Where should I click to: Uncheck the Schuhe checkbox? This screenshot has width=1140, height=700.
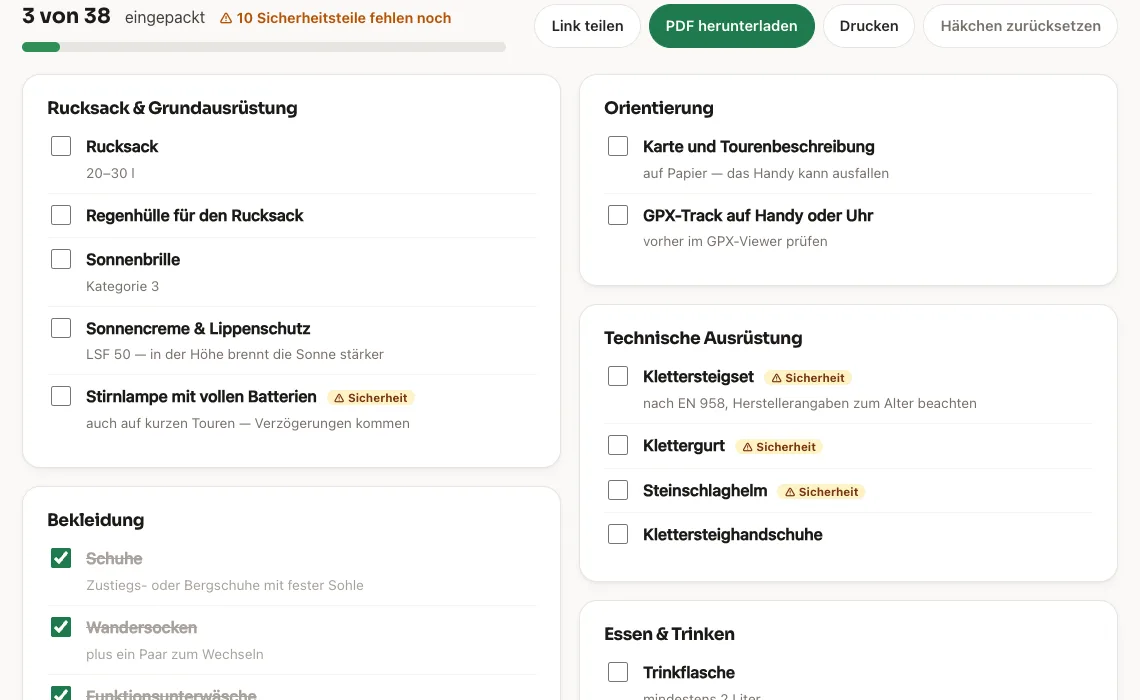pos(61,558)
